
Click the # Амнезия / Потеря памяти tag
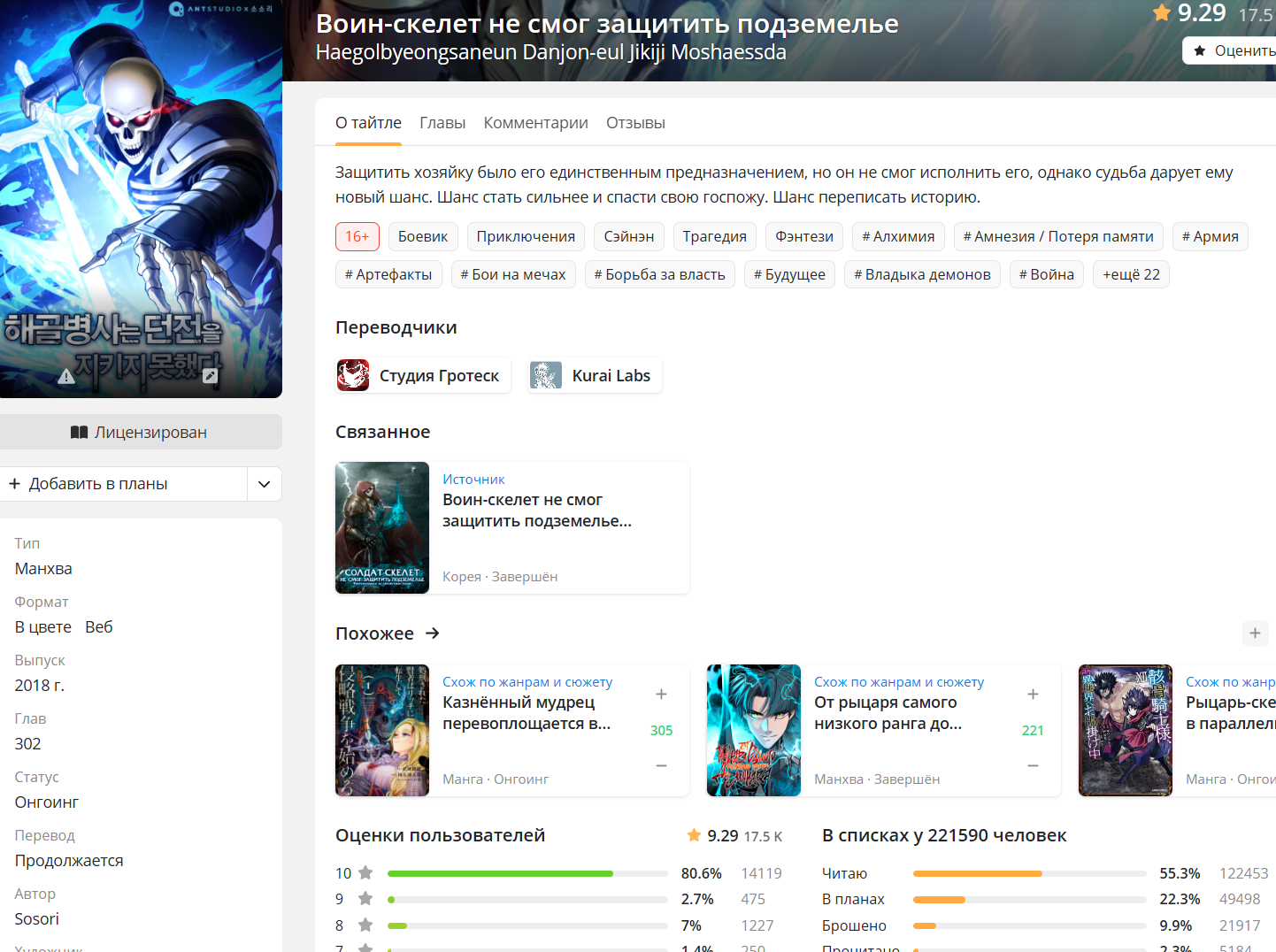(1058, 236)
